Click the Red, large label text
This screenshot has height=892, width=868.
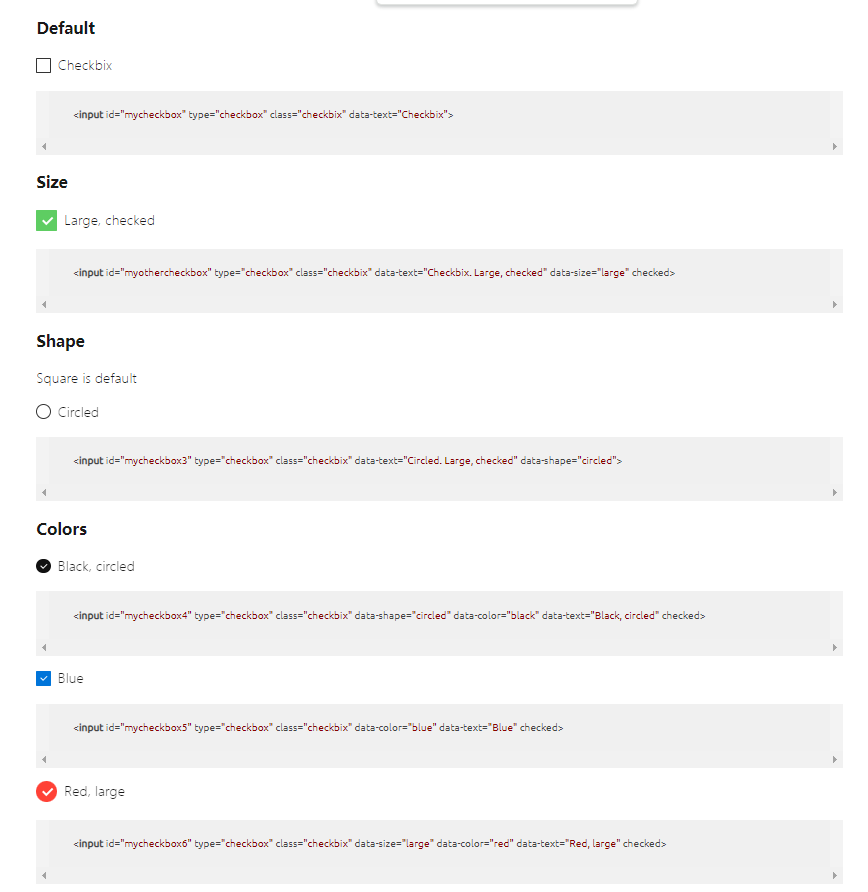94,792
